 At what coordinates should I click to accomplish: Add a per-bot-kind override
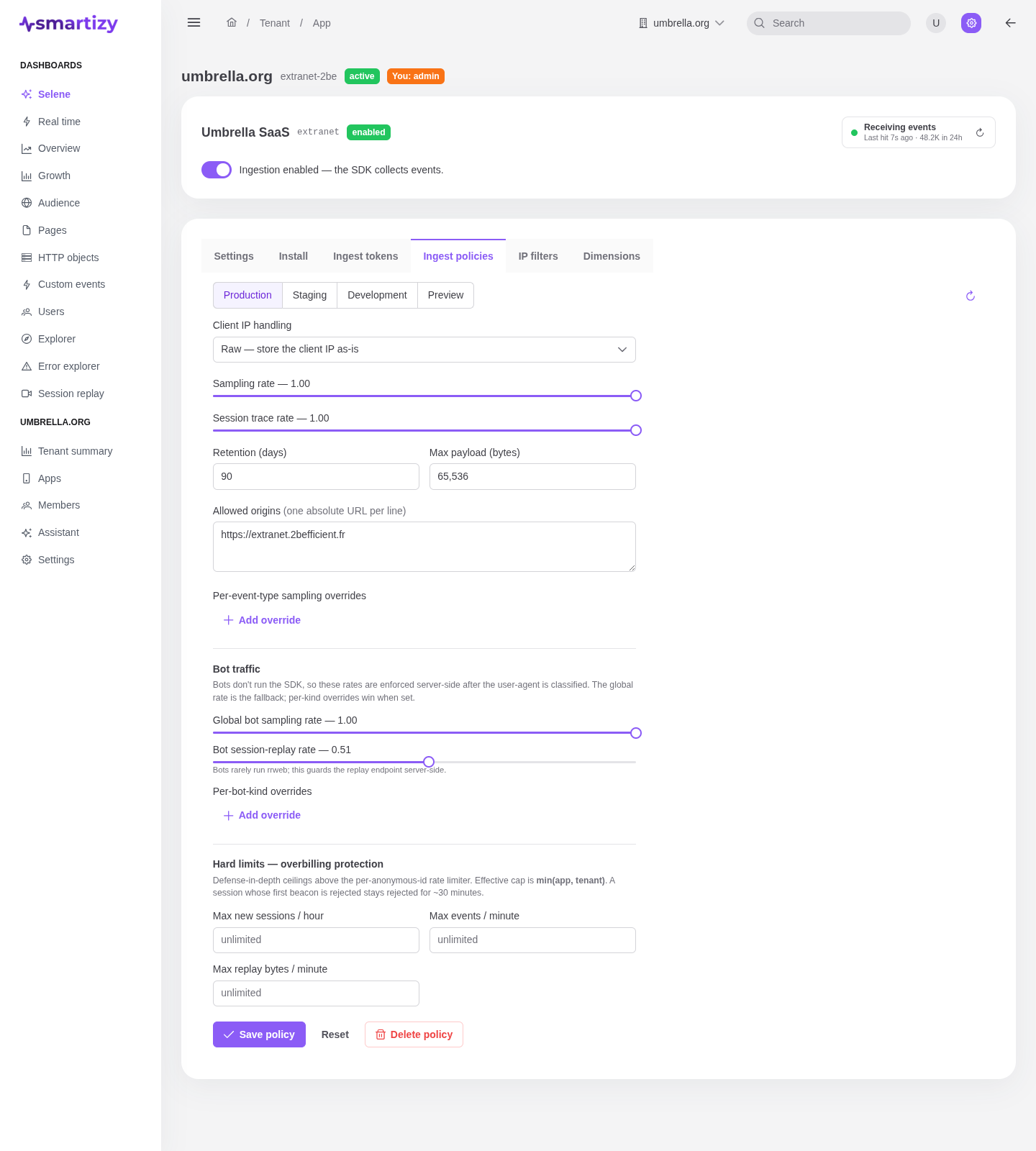262,815
